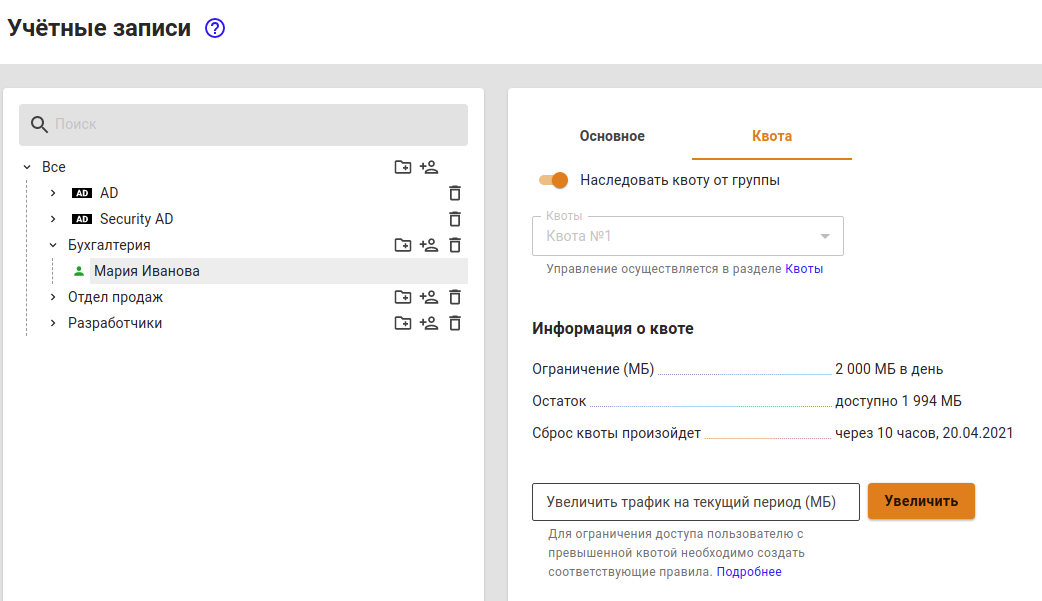
Task: Create a subgroup in Отдел продаж
Action: (x=403, y=297)
